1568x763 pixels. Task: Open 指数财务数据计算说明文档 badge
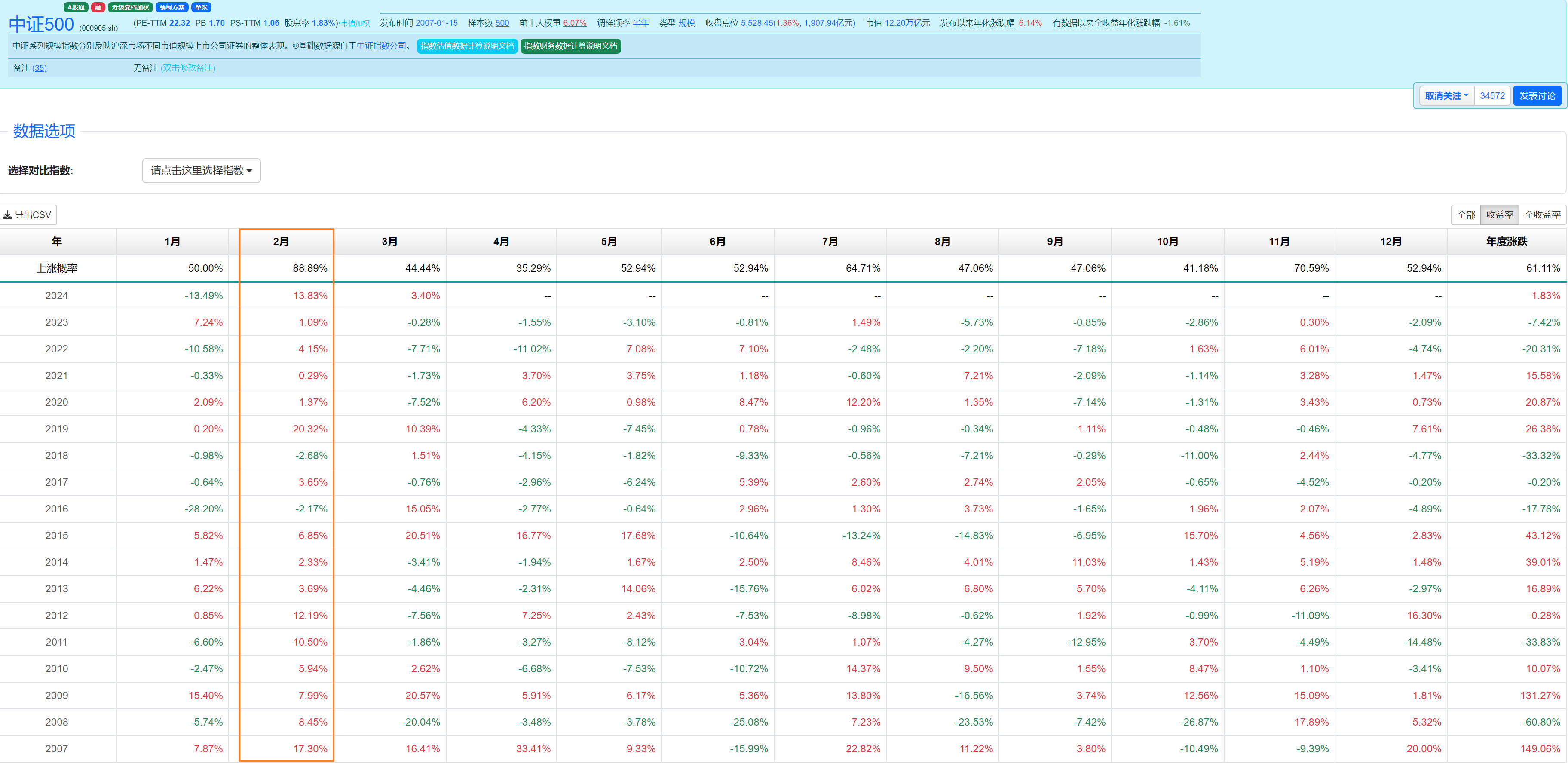570,46
